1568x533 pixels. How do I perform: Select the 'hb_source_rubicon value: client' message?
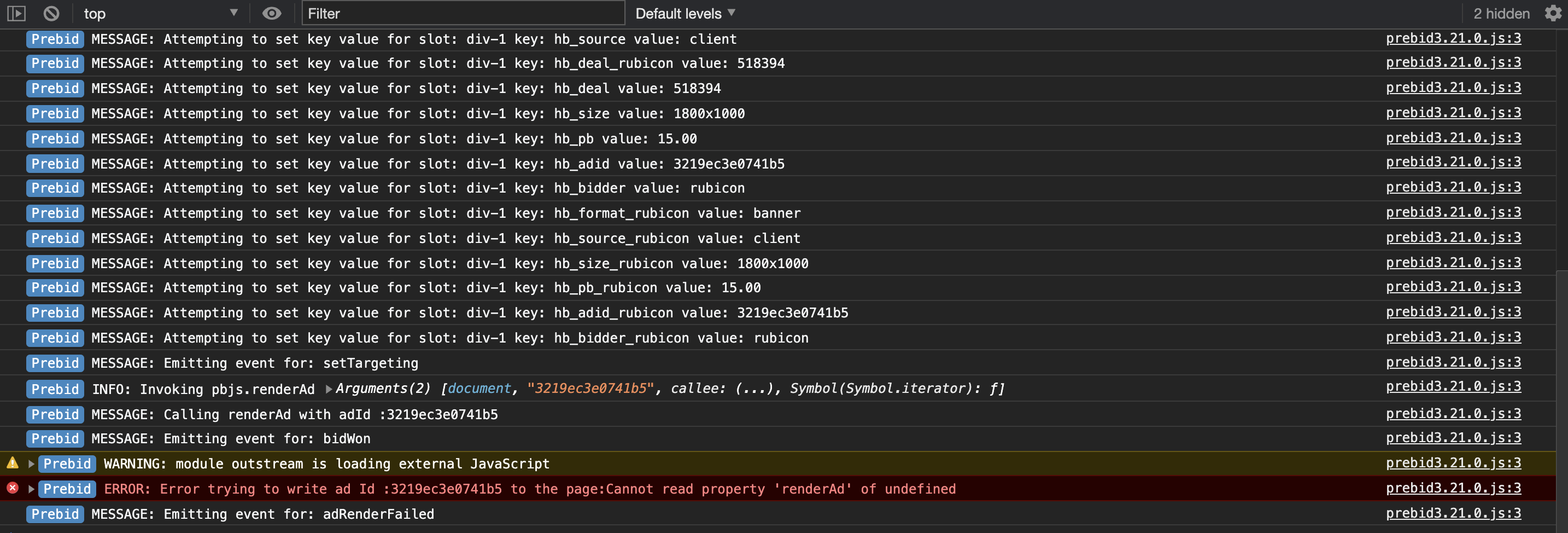(446, 238)
